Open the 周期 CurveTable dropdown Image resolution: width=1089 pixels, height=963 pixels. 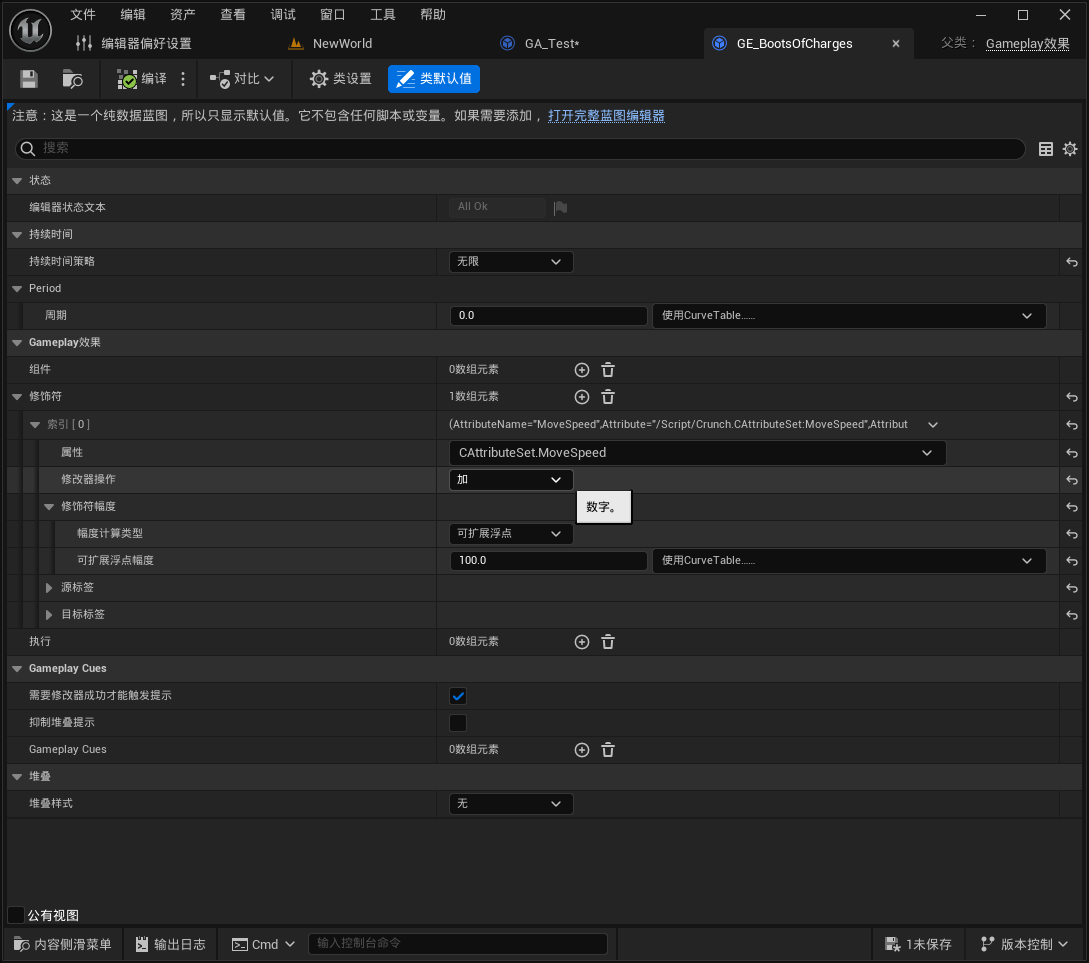pos(849,316)
